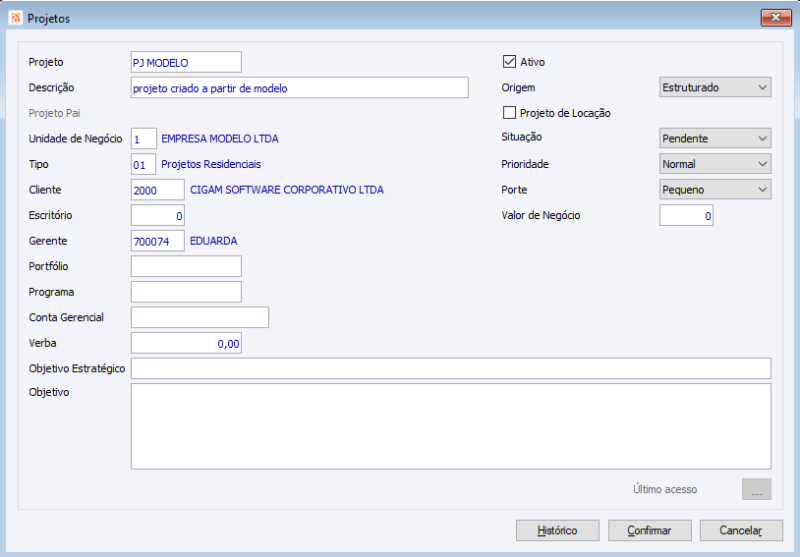Select the Unidade de Negócio code field
The image size is (800, 557).
pyautogui.click(x=144, y=139)
